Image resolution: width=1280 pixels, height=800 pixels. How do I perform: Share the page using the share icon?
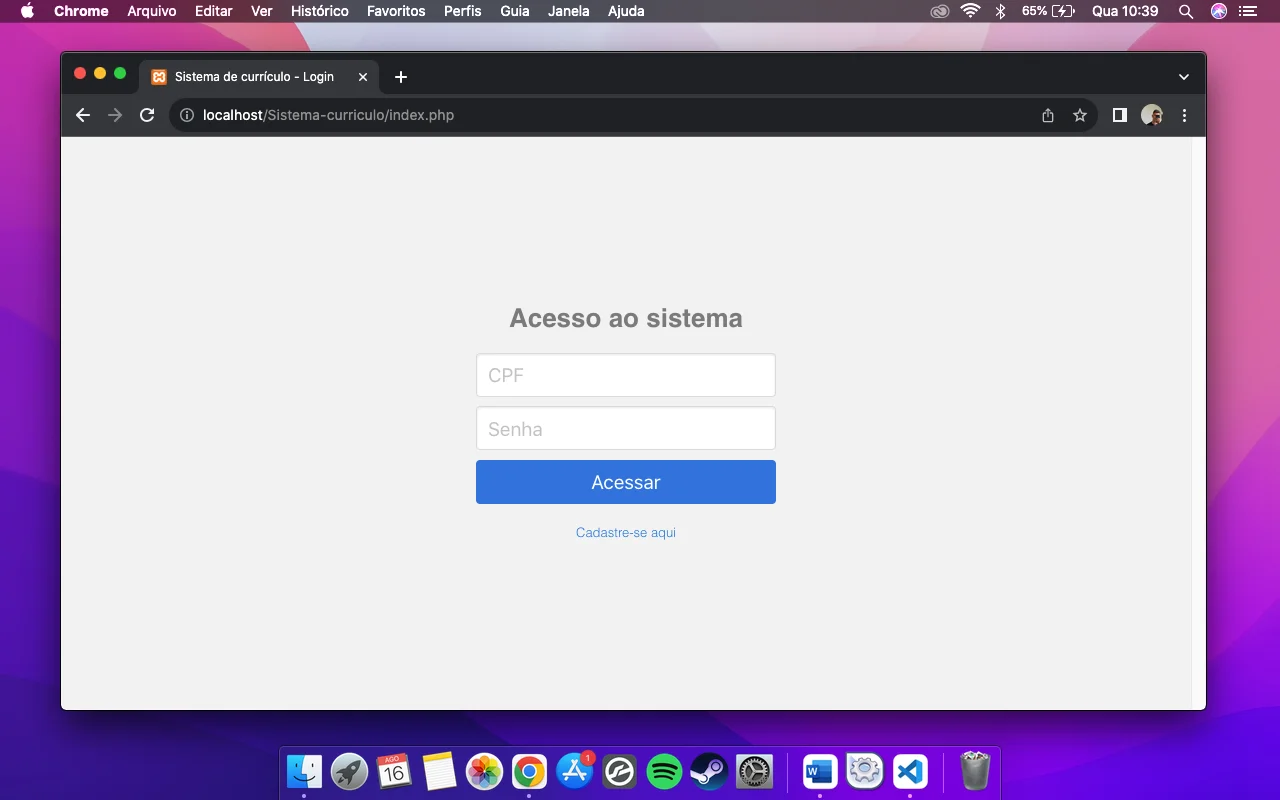click(x=1047, y=115)
